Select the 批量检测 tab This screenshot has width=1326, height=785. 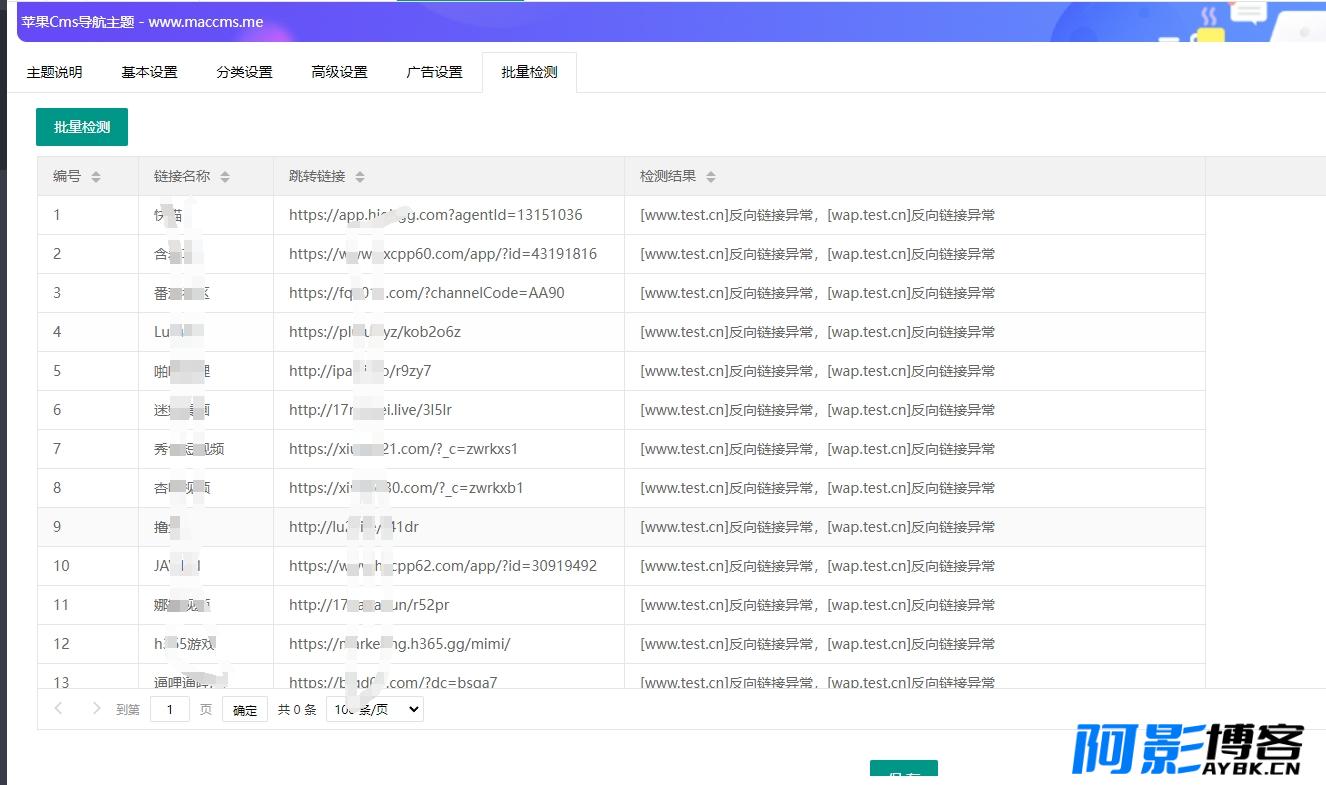(x=529, y=72)
